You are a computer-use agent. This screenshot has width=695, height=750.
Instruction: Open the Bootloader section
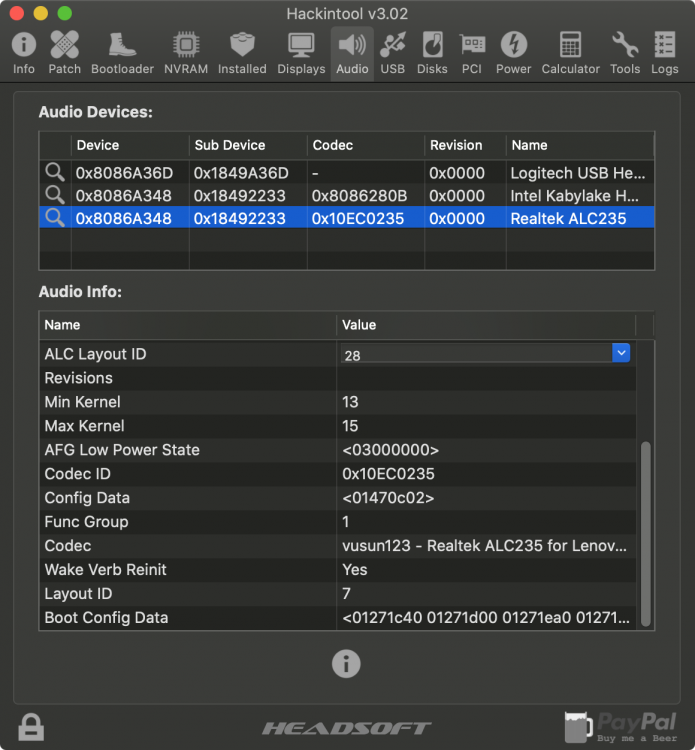click(x=122, y=53)
